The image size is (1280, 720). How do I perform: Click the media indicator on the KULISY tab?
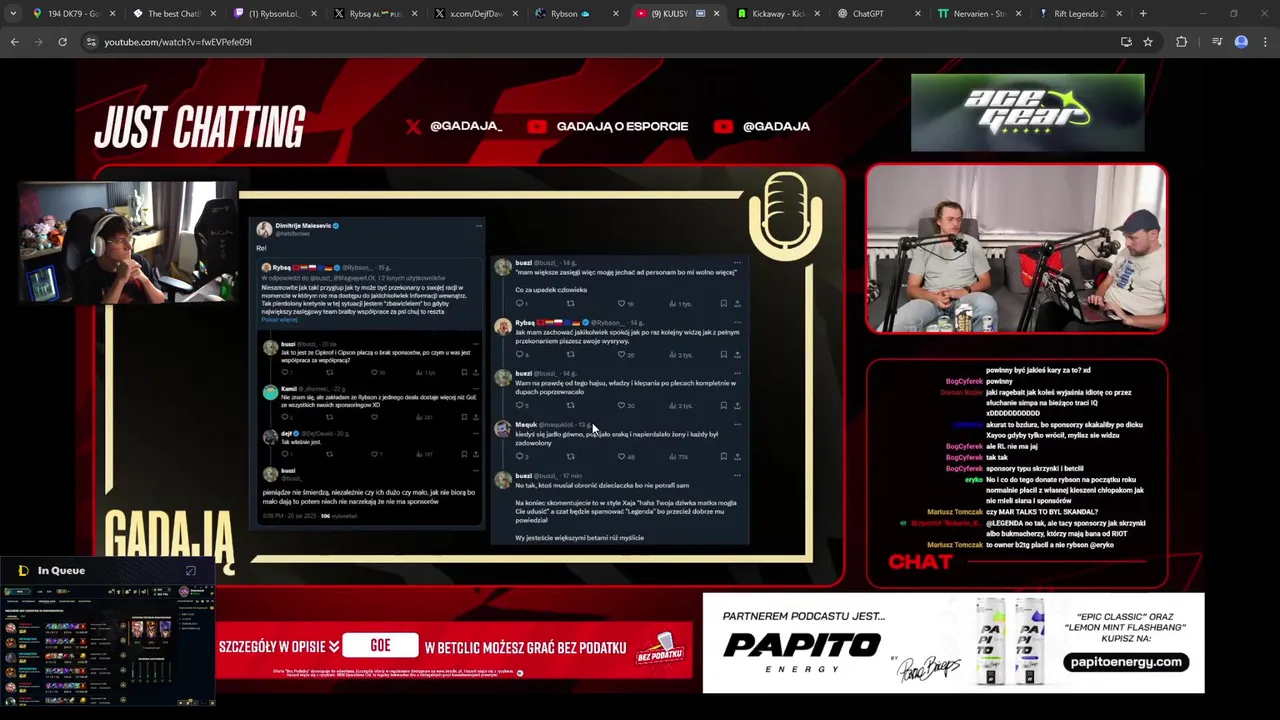click(x=700, y=14)
